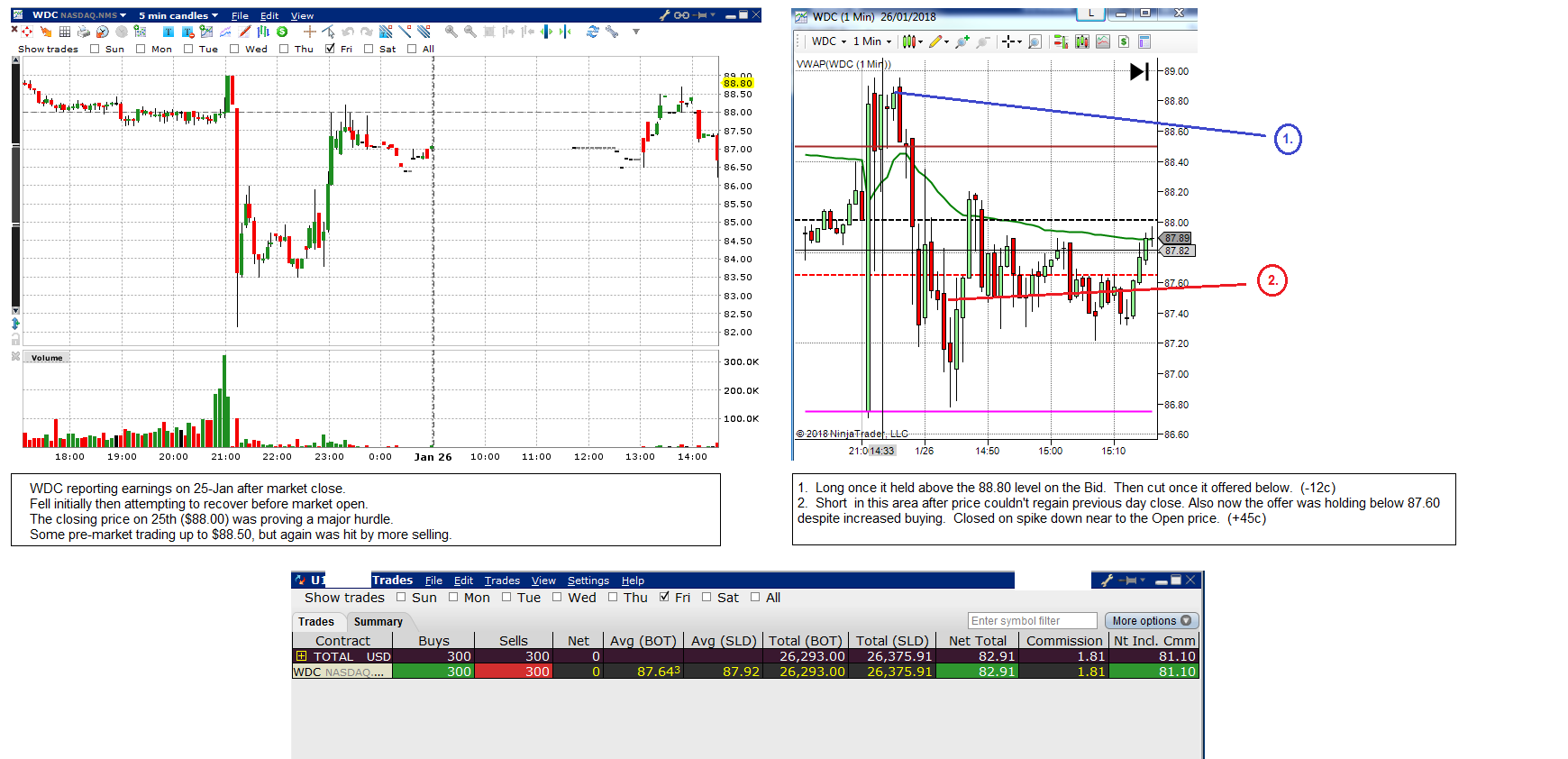Uncheck Fri in the Trades window

coord(664,597)
